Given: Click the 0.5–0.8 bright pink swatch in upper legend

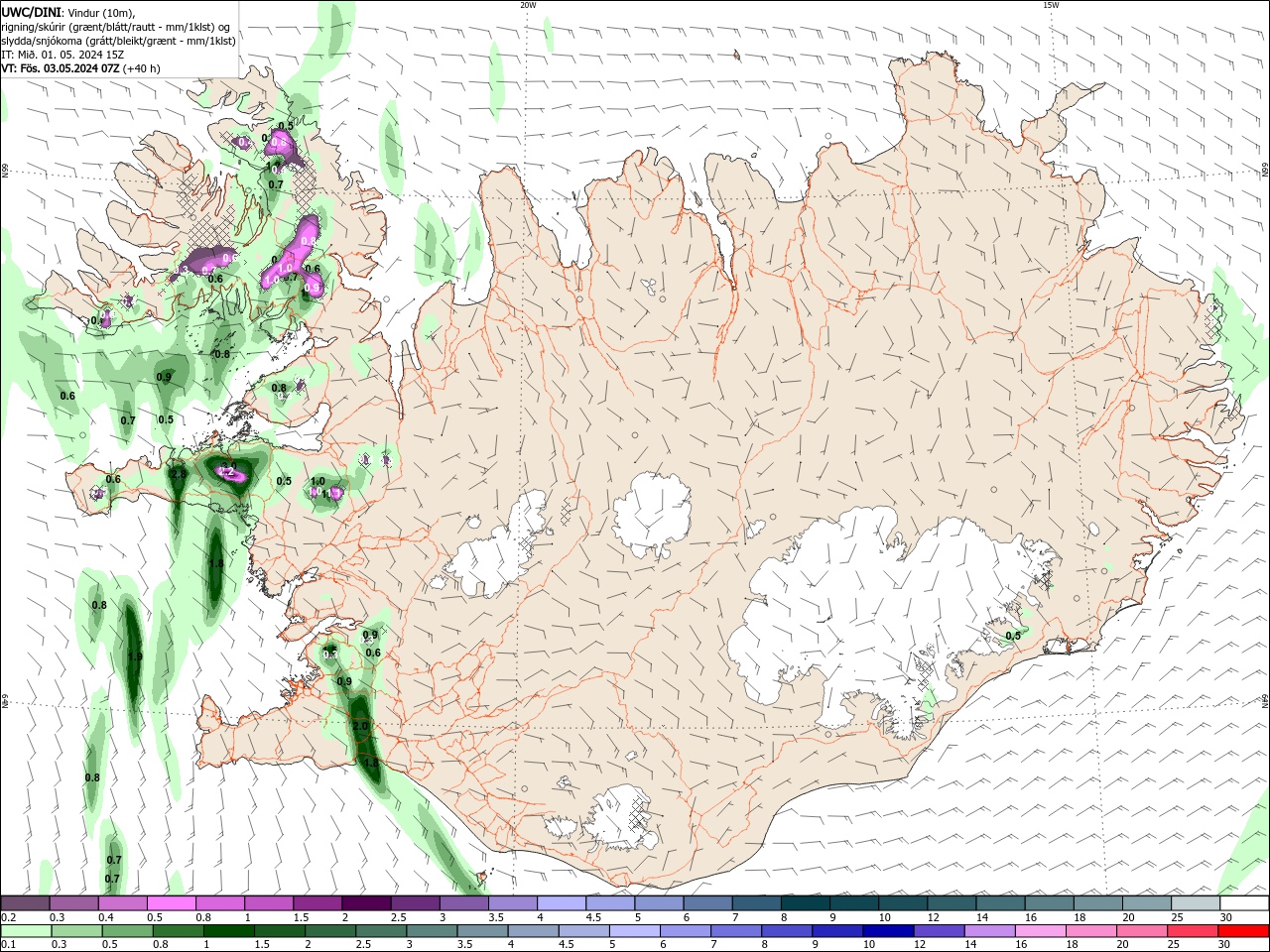Looking at the screenshot, I should pos(171,903).
